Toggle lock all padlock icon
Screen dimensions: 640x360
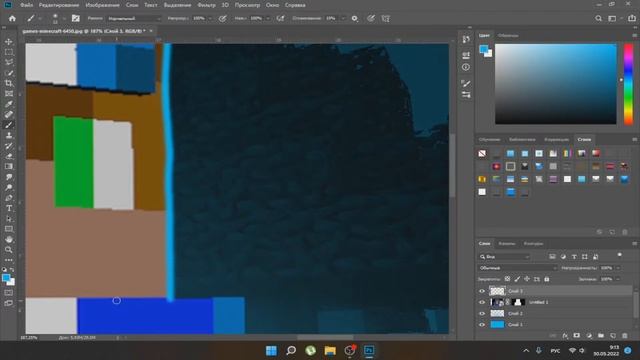(547, 279)
